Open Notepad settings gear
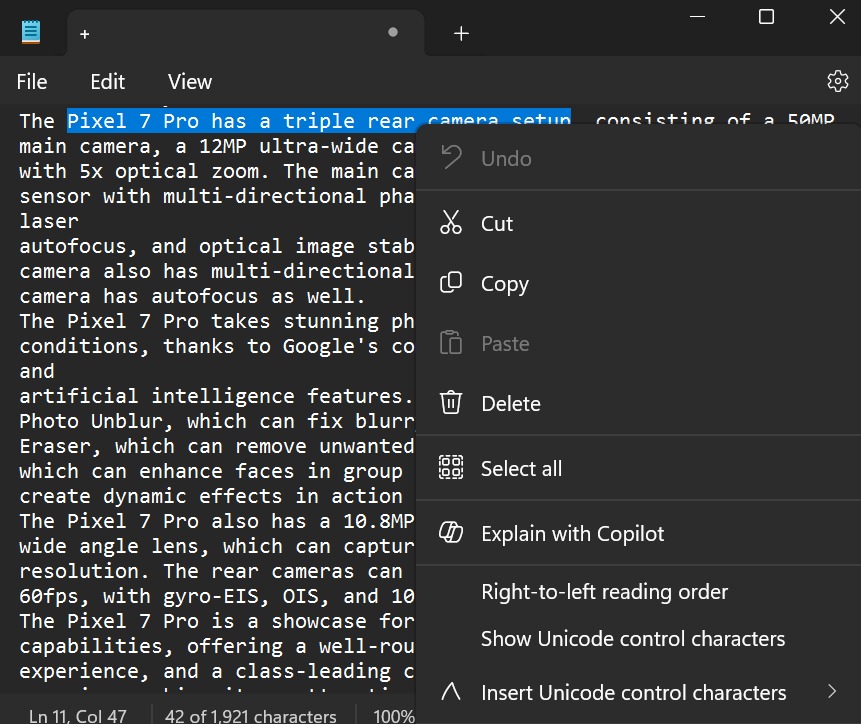The width and height of the screenshot is (861, 724). 837,81
